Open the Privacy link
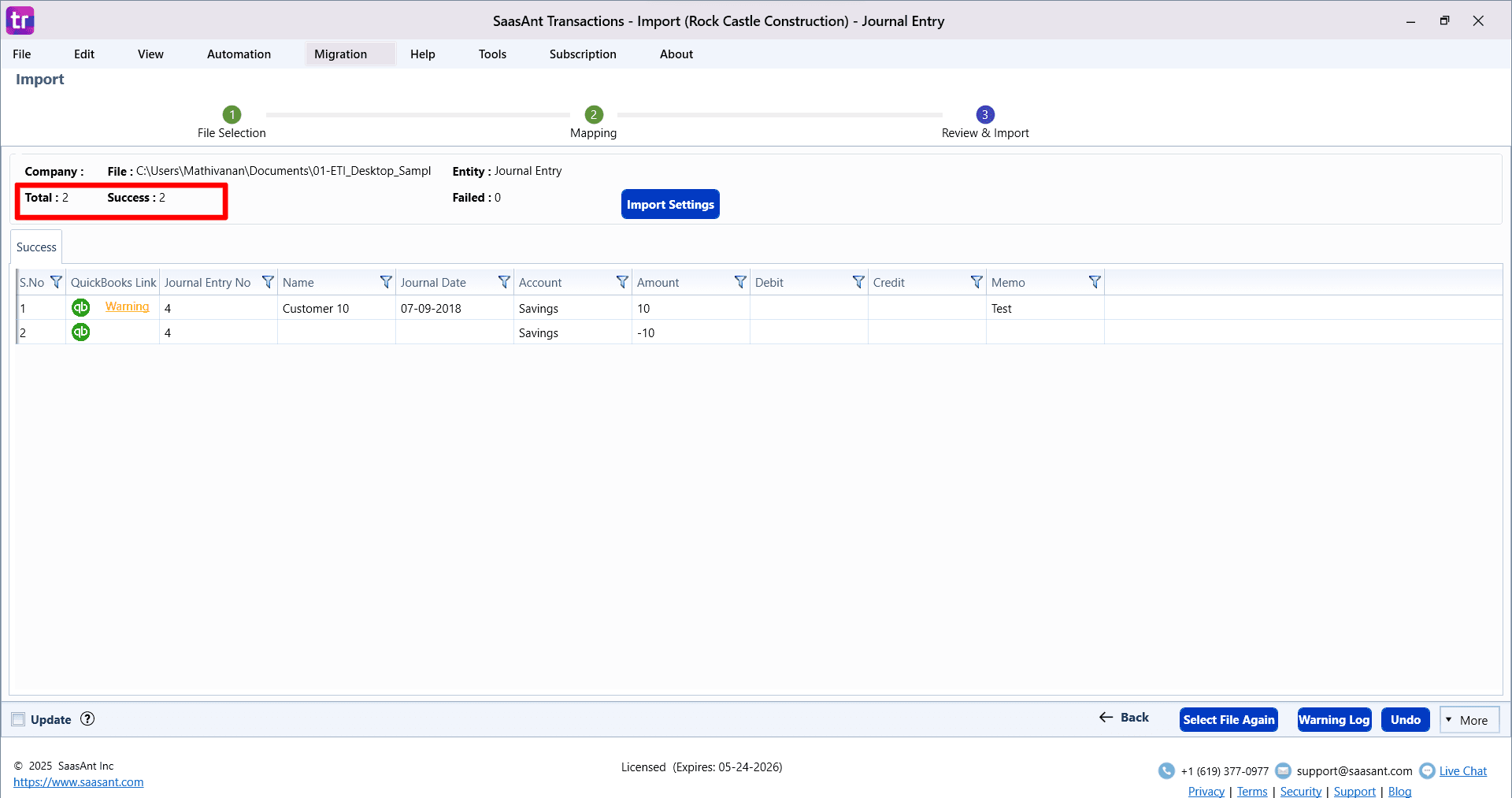 point(1206,791)
